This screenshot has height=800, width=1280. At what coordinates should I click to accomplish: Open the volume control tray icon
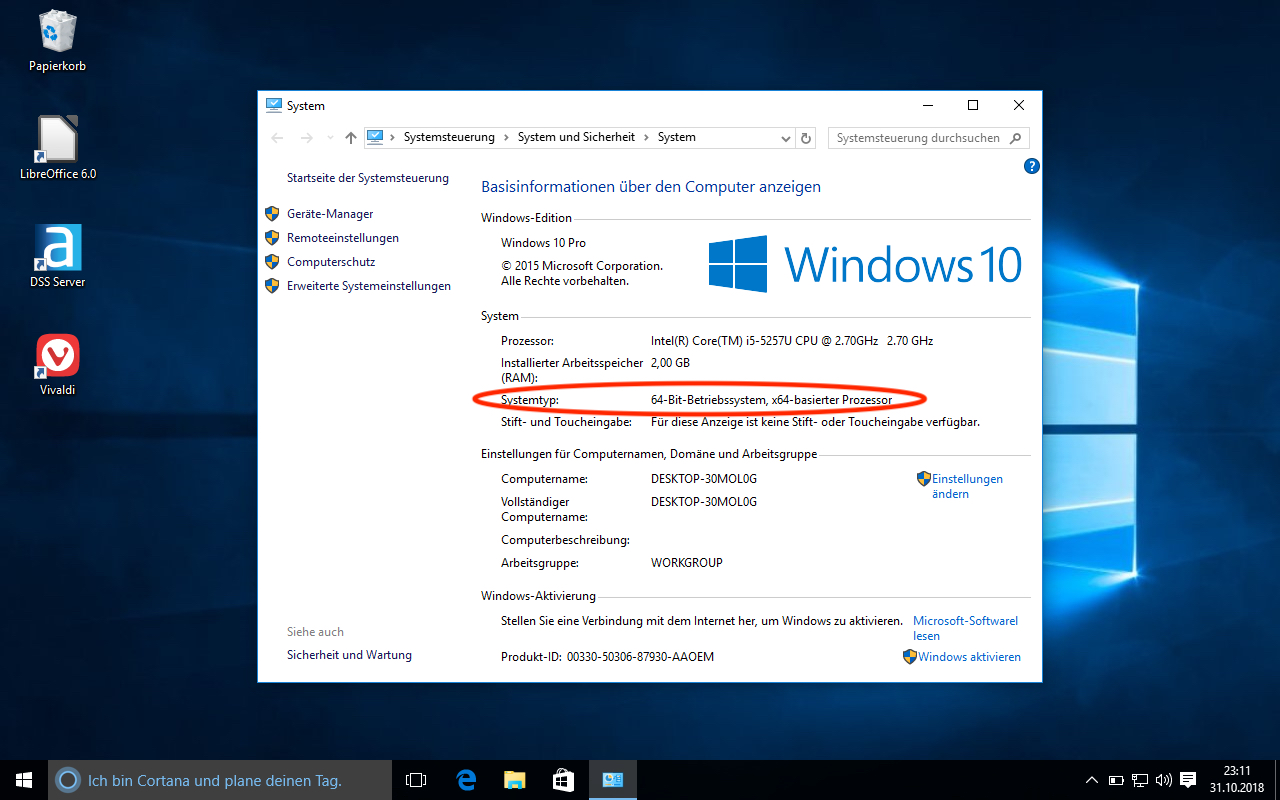click(1163, 780)
